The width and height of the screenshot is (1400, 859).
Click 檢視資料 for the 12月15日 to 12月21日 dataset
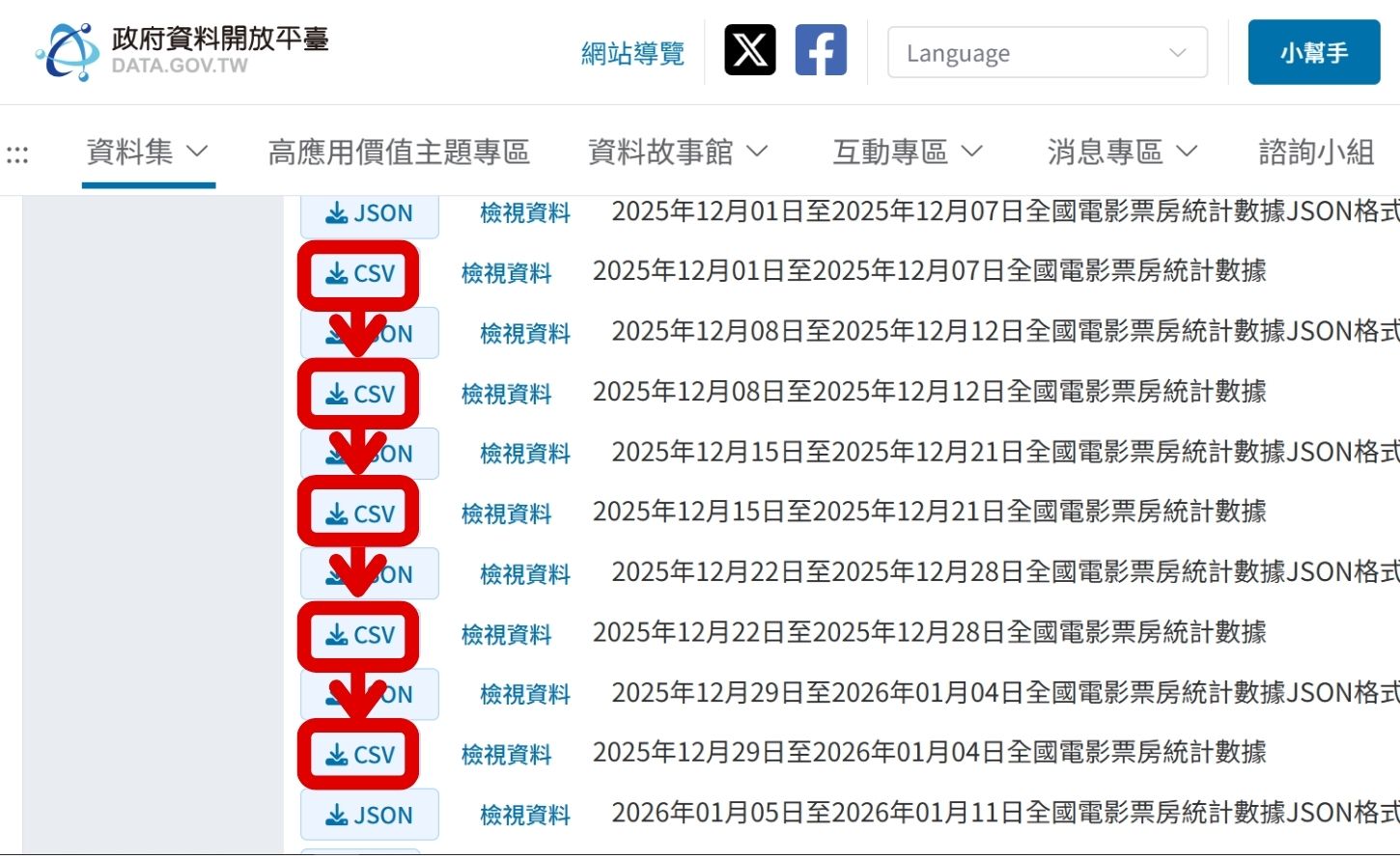point(506,514)
